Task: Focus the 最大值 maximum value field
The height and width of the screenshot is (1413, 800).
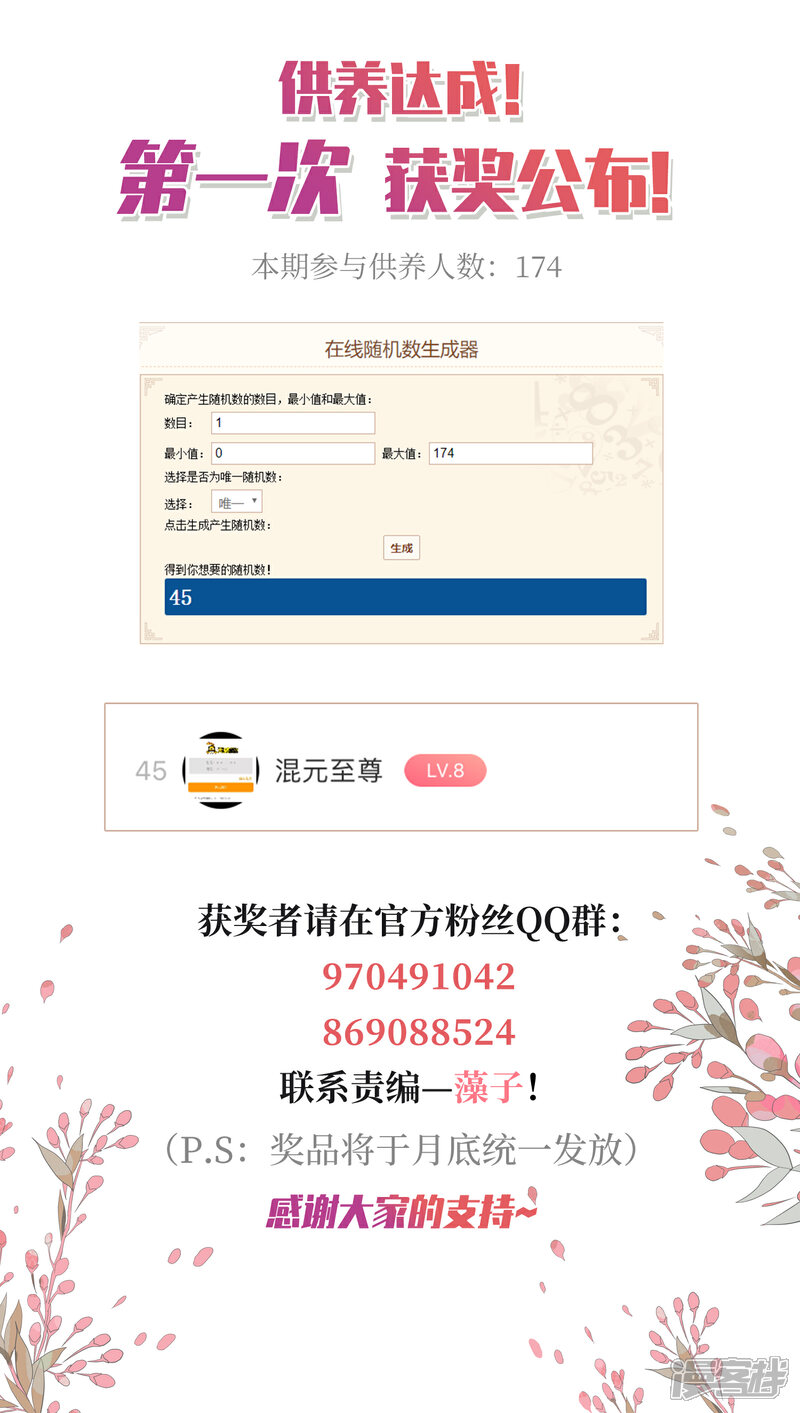Action: (510, 453)
